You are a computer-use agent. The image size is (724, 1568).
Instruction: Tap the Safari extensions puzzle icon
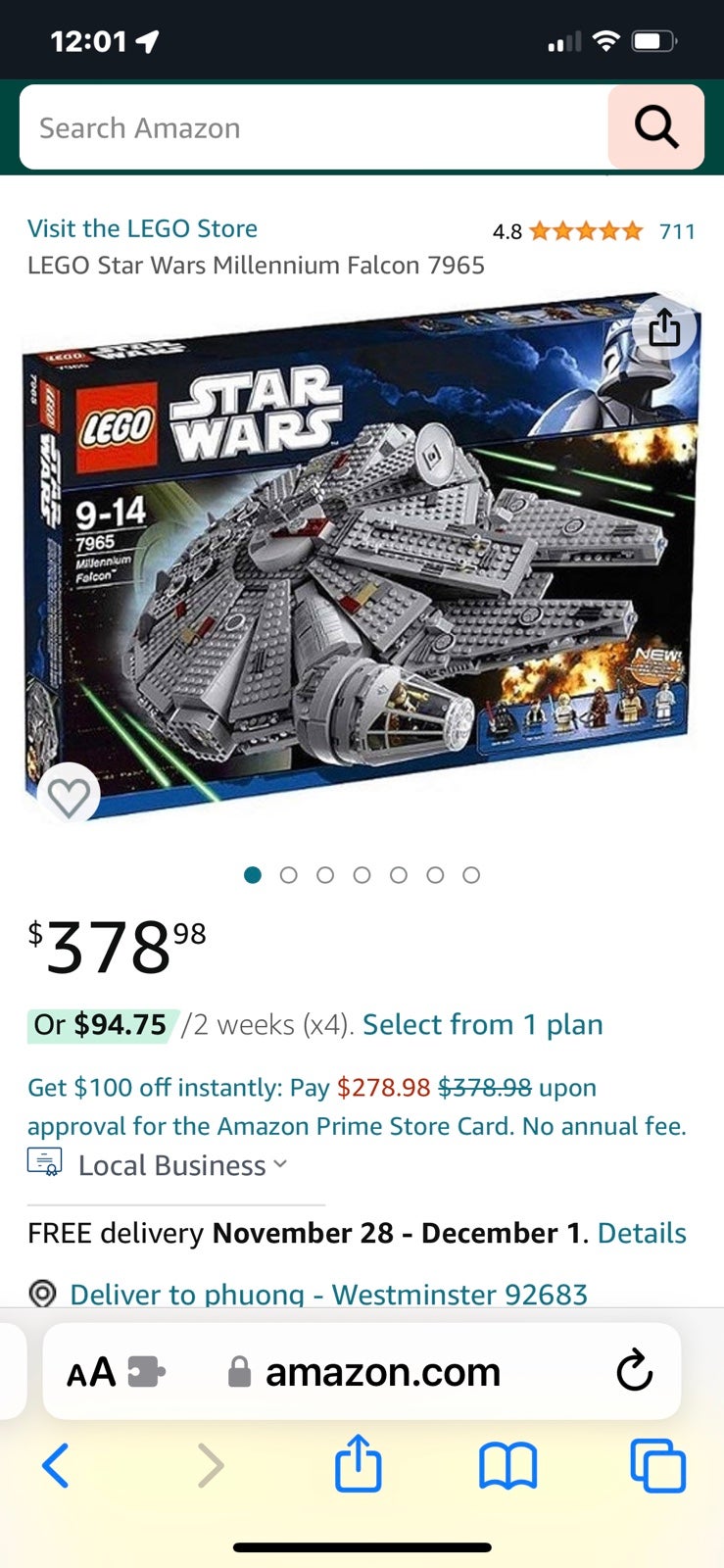[146, 1371]
